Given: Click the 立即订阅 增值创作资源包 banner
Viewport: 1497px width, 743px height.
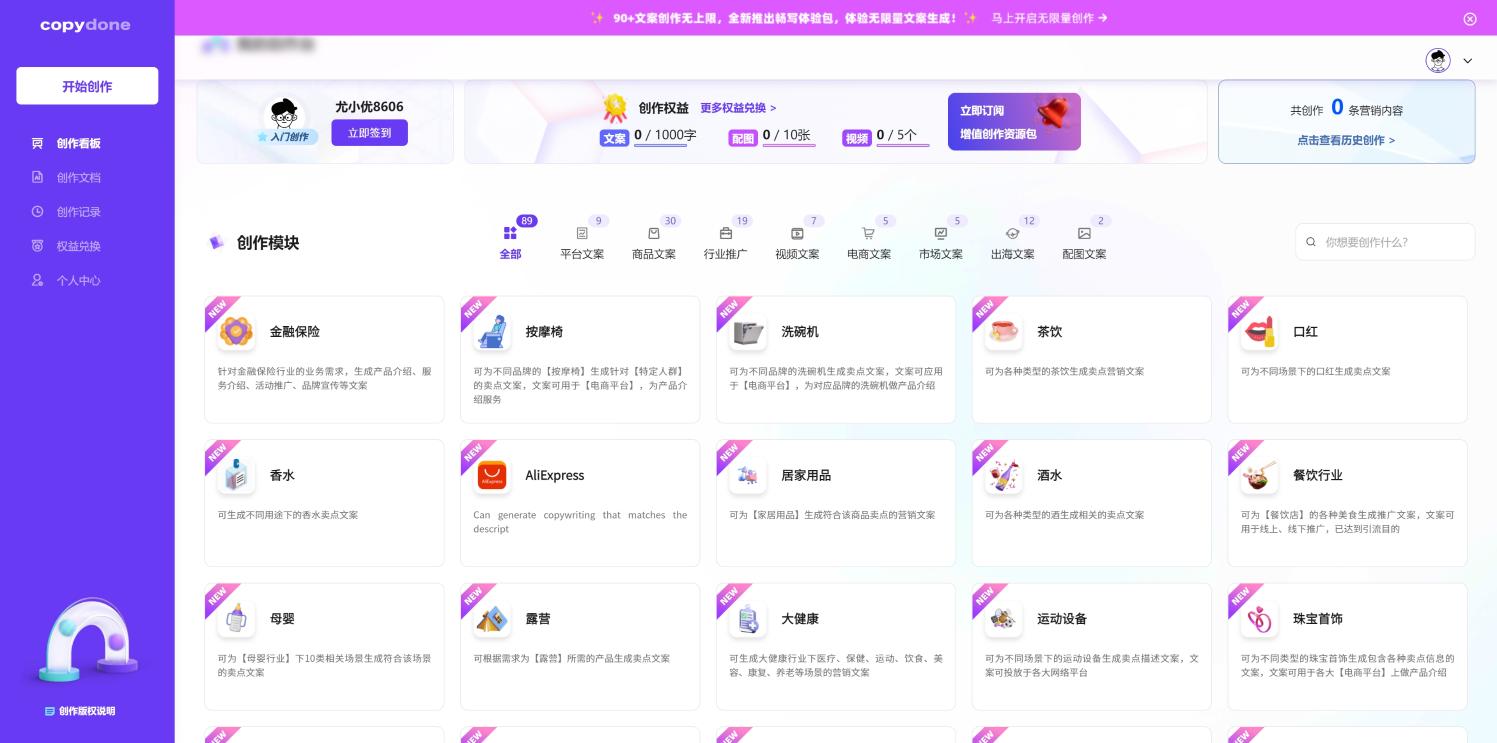Looking at the screenshot, I should tap(1014, 122).
